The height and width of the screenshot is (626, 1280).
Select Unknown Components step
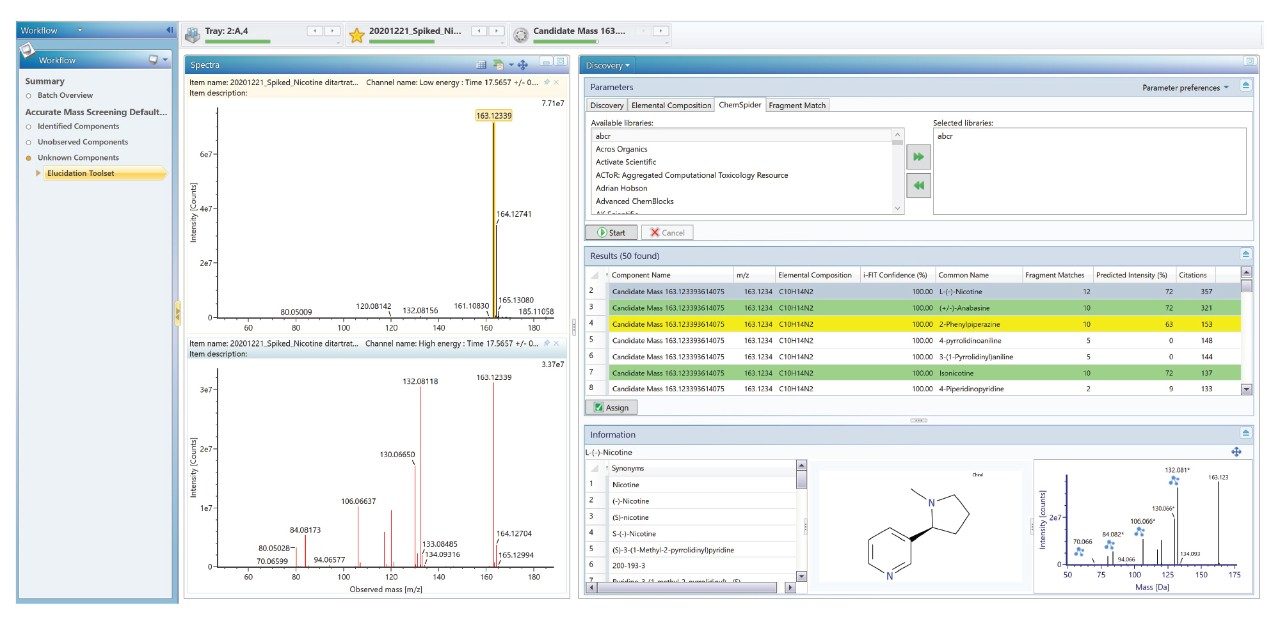[78, 157]
